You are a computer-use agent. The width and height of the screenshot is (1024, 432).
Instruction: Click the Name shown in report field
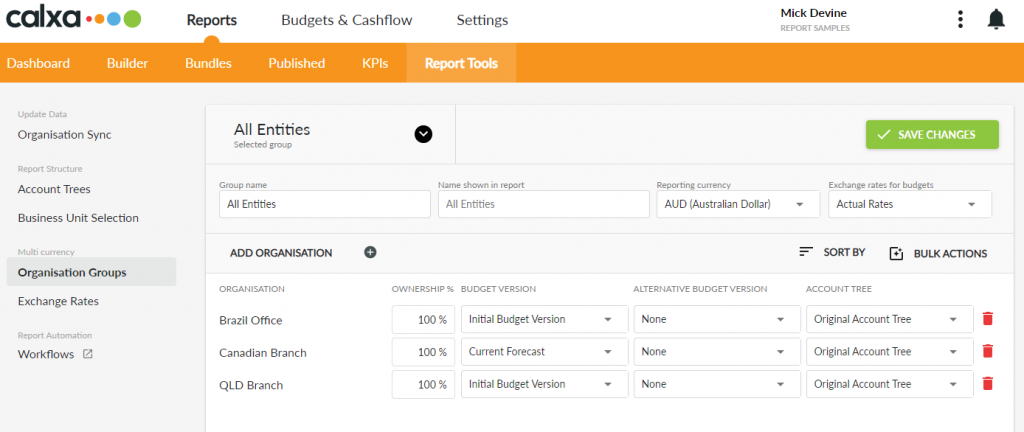click(x=544, y=204)
